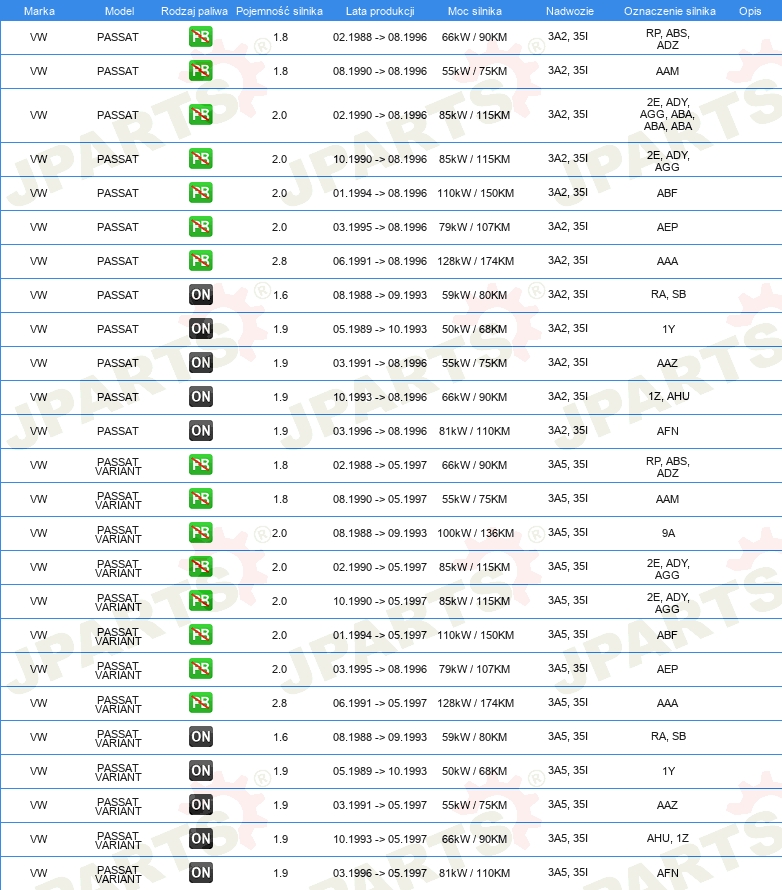Select the '08.1990 -> 05.1997' date cell

point(380,499)
